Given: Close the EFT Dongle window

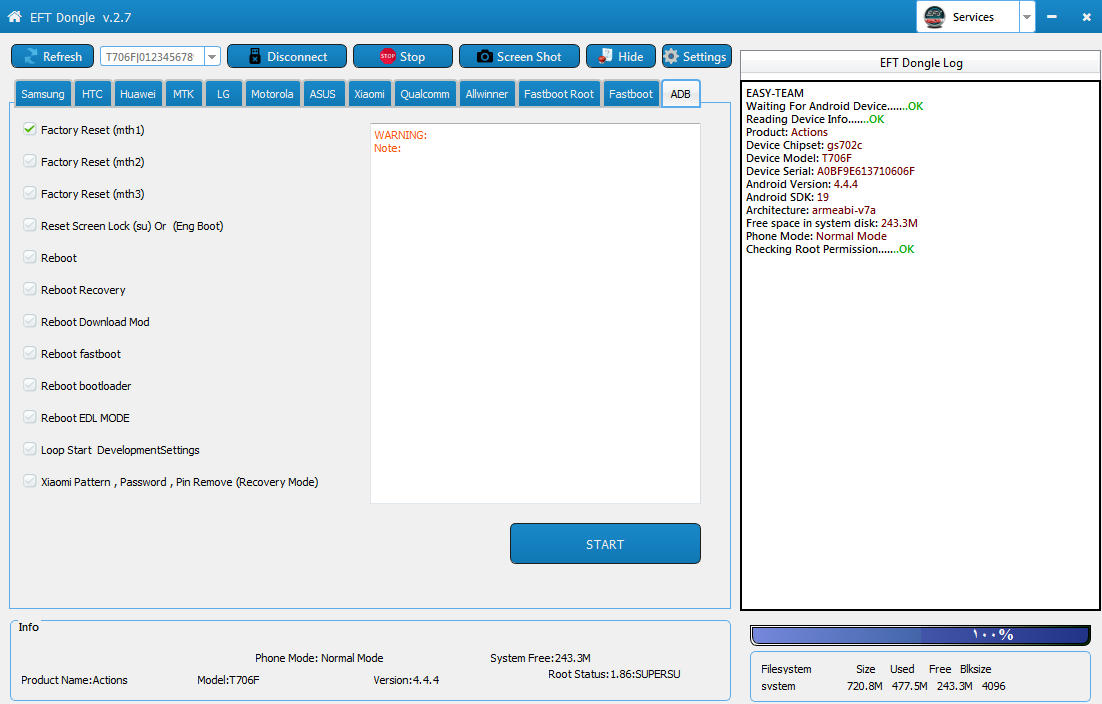Looking at the screenshot, I should click(1086, 16).
